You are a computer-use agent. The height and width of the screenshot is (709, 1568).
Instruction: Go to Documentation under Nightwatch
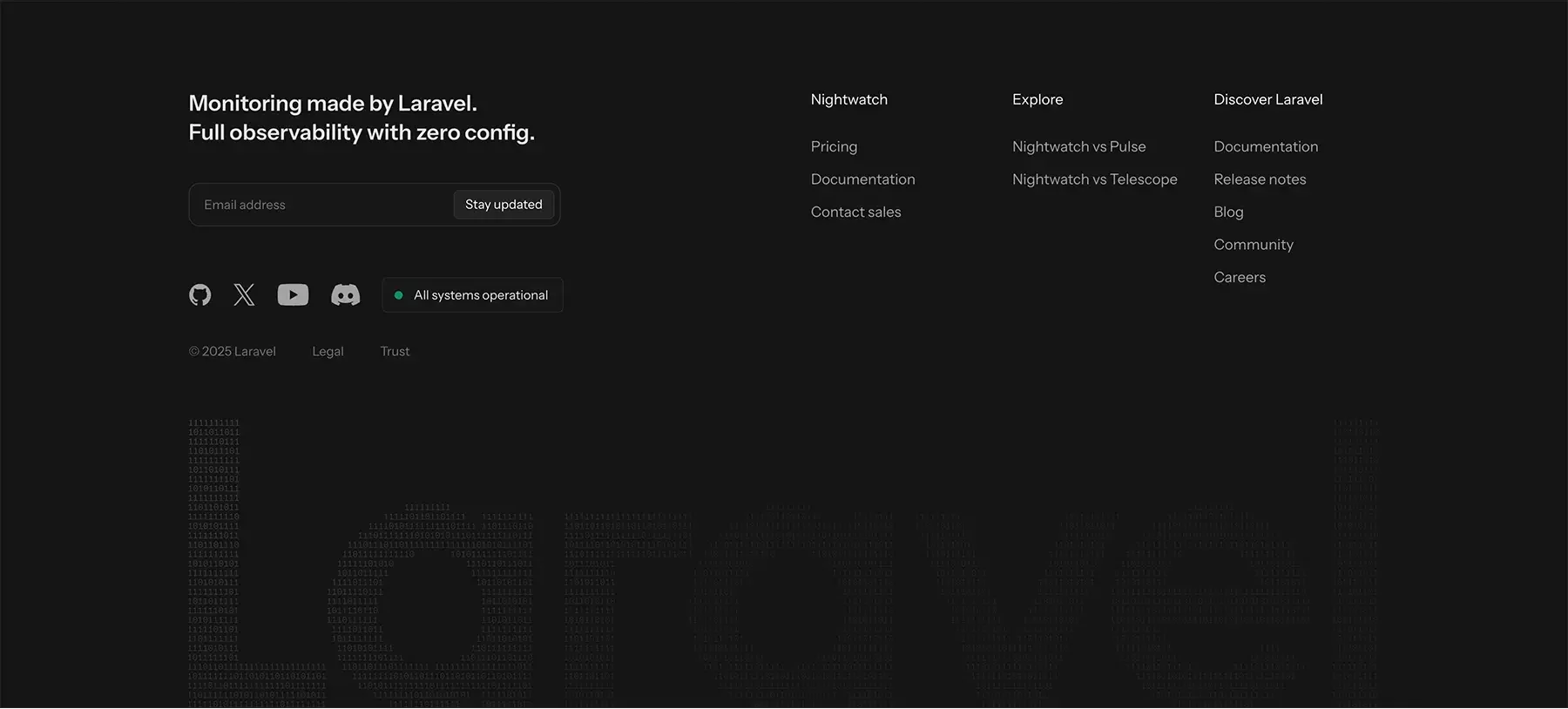point(862,179)
